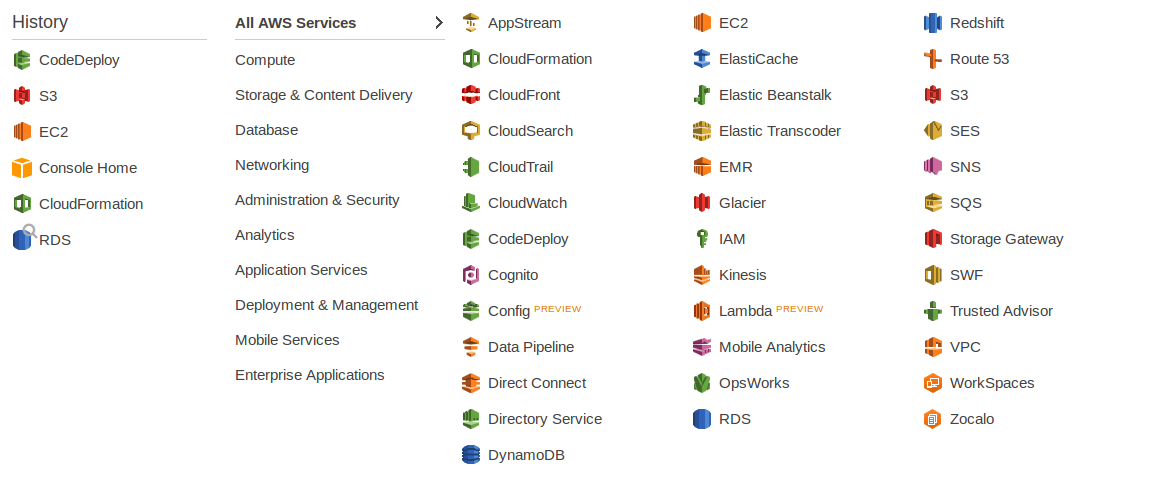Open the Glacier service icon
1152x484 pixels.
702,203
